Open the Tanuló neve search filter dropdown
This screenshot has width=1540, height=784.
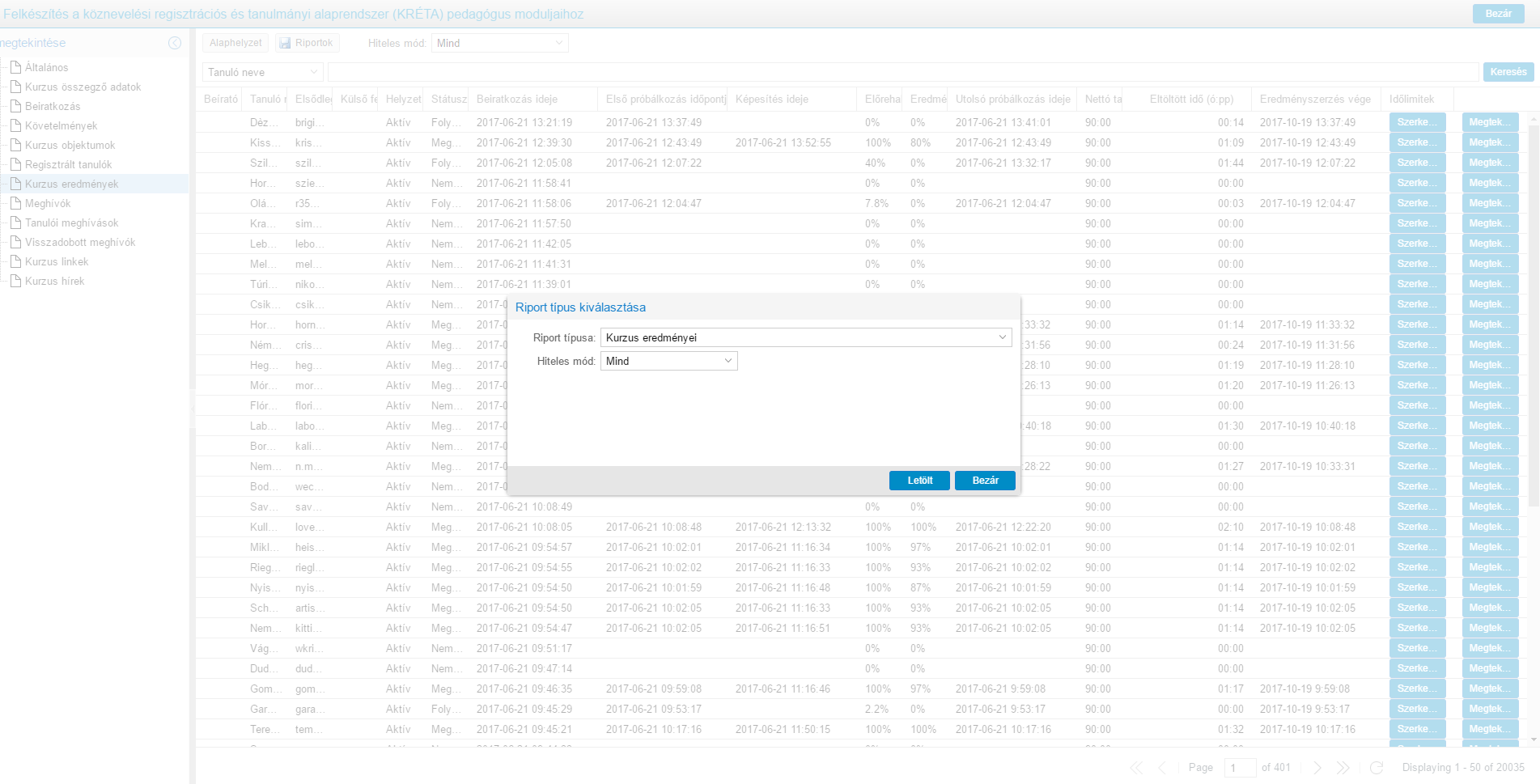point(314,72)
